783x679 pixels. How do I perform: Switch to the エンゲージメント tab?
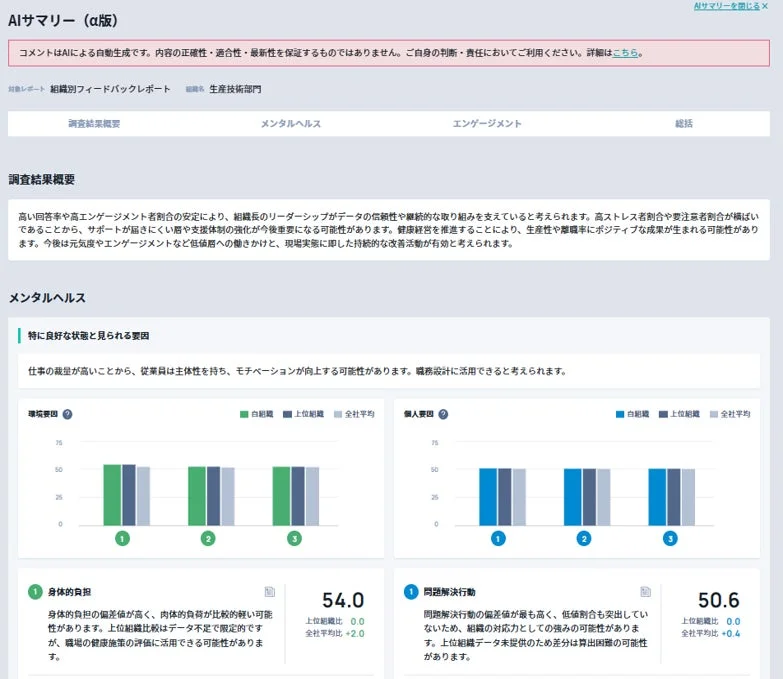pos(487,123)
